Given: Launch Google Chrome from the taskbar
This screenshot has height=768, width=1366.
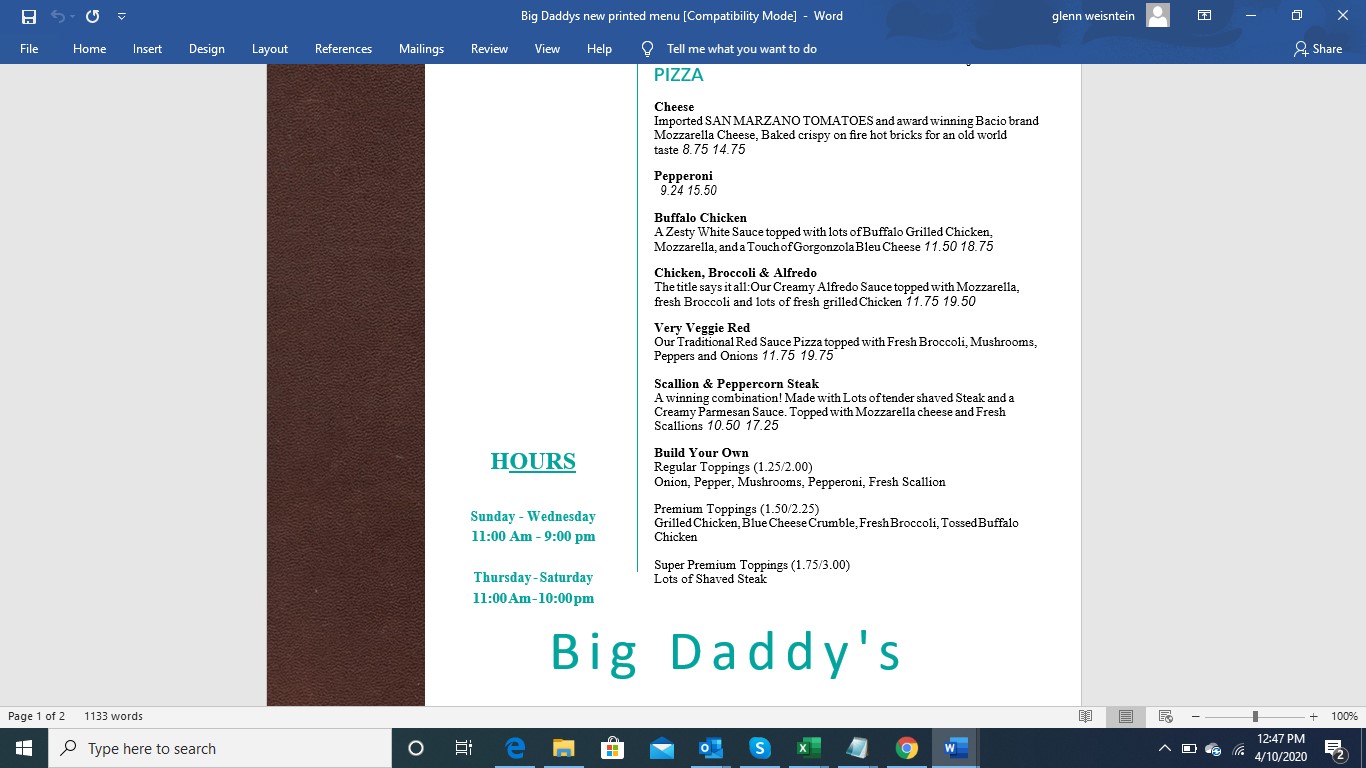Looking at the screenshot, I should click(x=907, y=748).
